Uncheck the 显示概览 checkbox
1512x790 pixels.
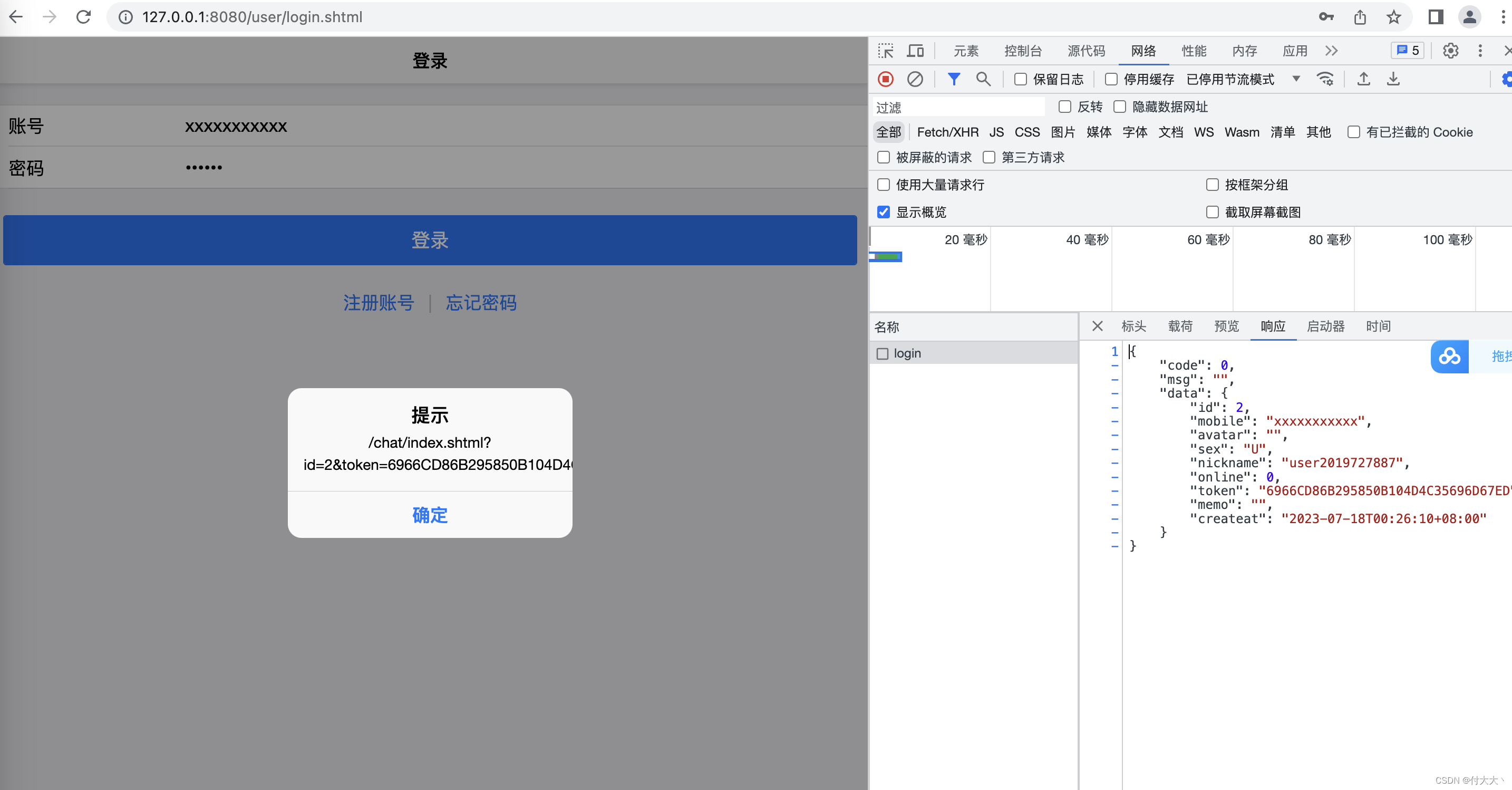884,212
